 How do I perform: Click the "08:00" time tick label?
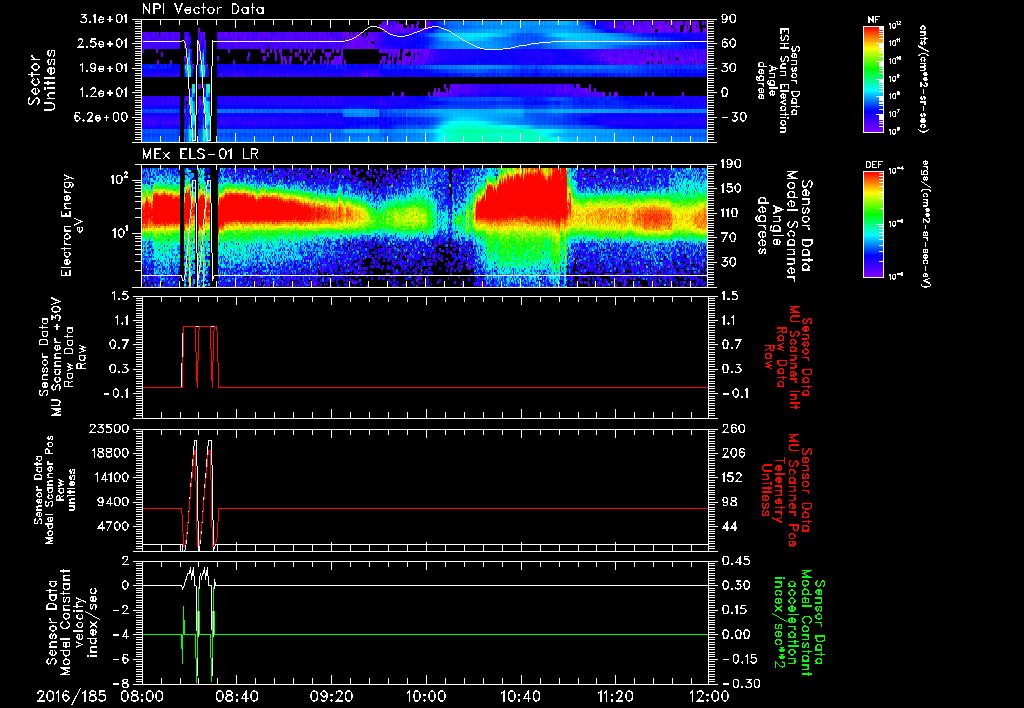(x=142, y=696)
